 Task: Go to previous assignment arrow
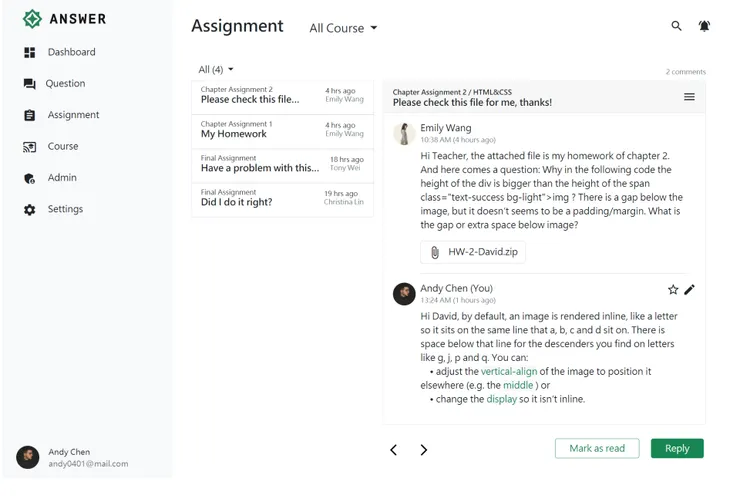coord(393,450)
